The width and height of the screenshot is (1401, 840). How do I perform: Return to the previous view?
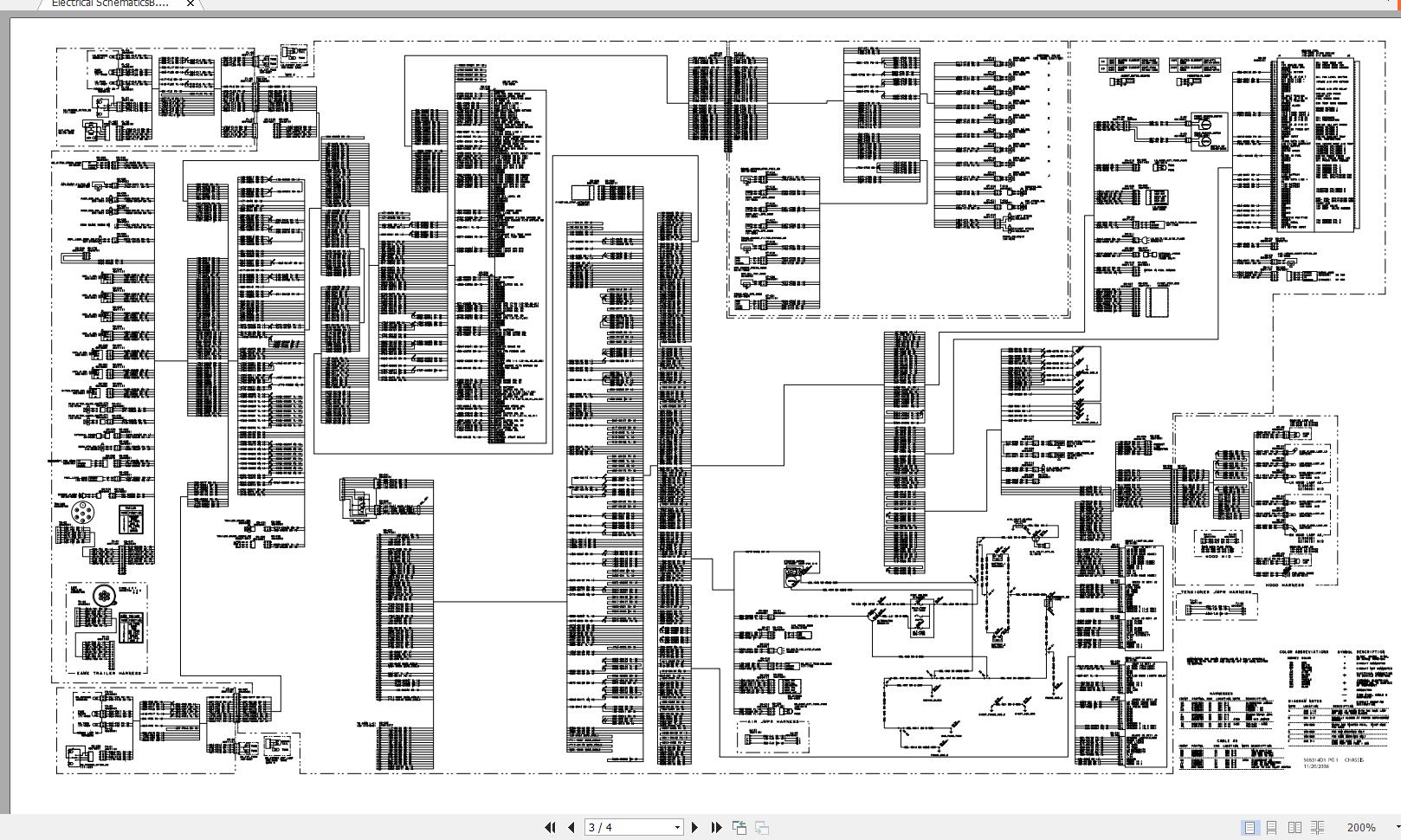click(739, 828)
